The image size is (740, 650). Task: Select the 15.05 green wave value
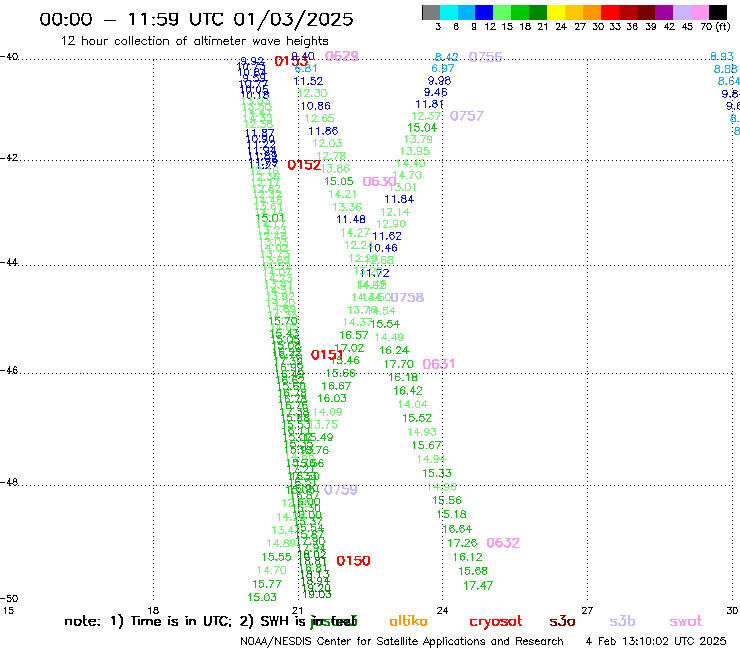point(339,181)
